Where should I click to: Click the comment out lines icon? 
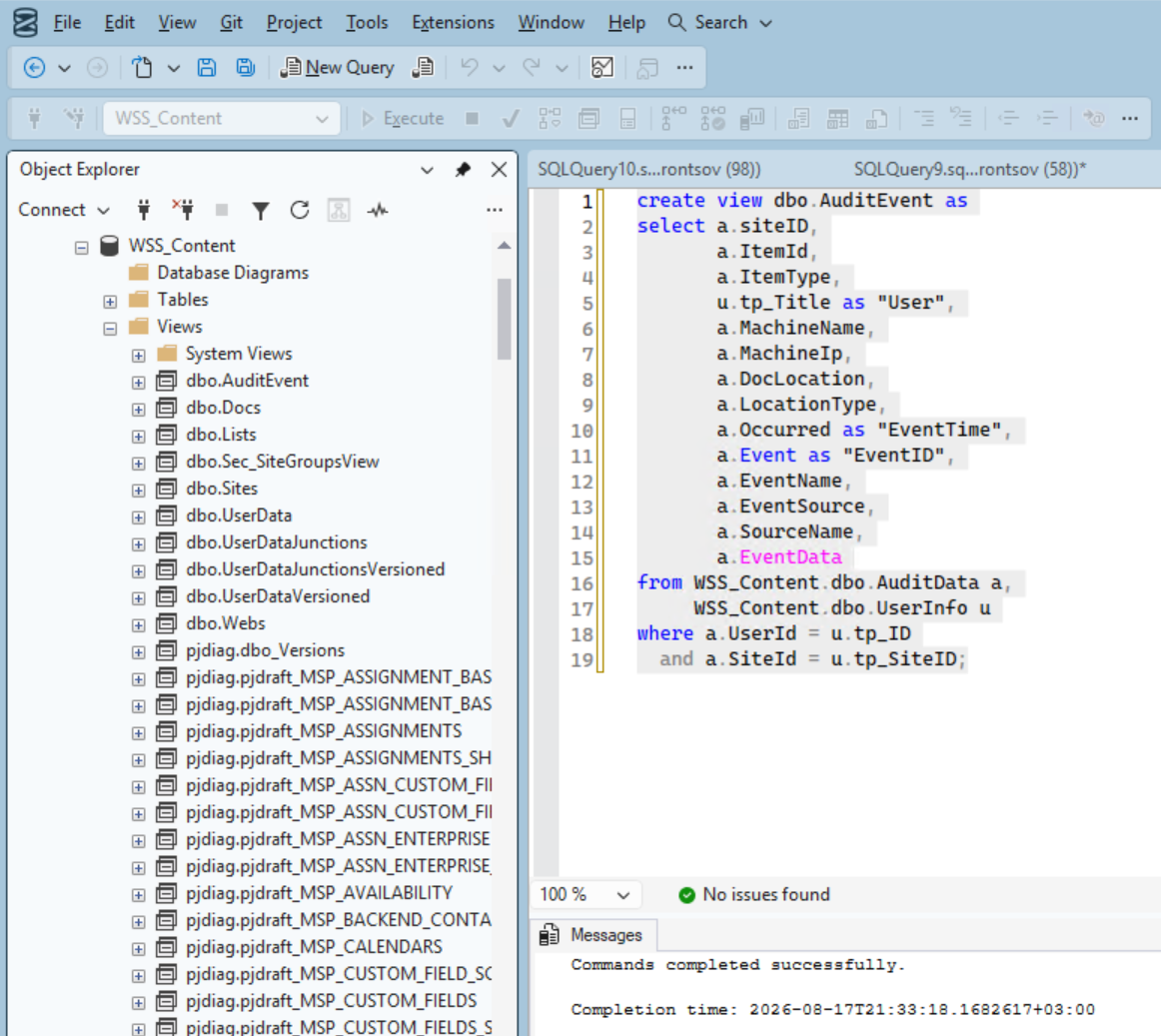tap(923, 119)
